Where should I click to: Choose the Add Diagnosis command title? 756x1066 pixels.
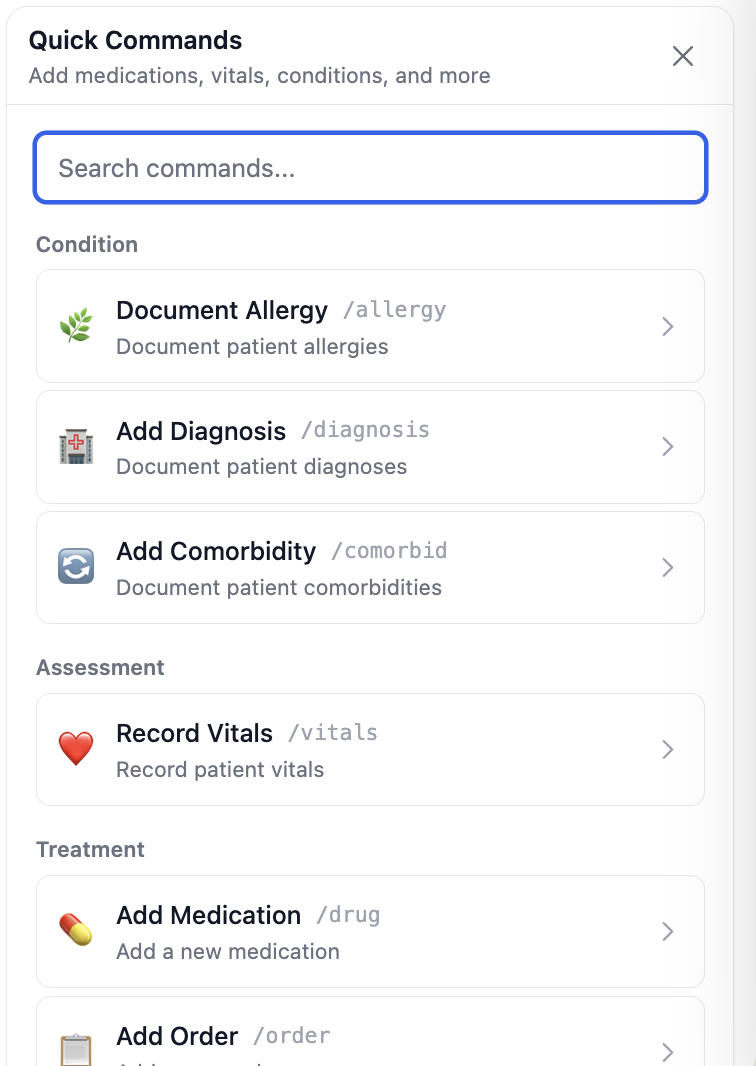tap(201, 431)
